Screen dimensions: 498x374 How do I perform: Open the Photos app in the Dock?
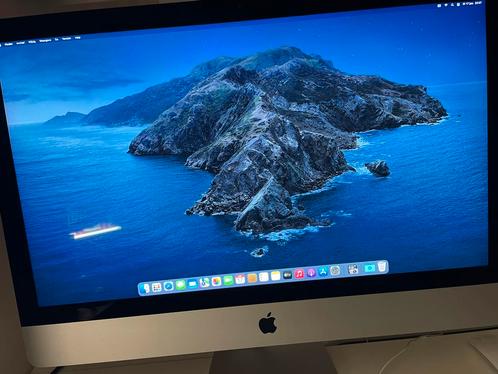(x=216, y=282)
